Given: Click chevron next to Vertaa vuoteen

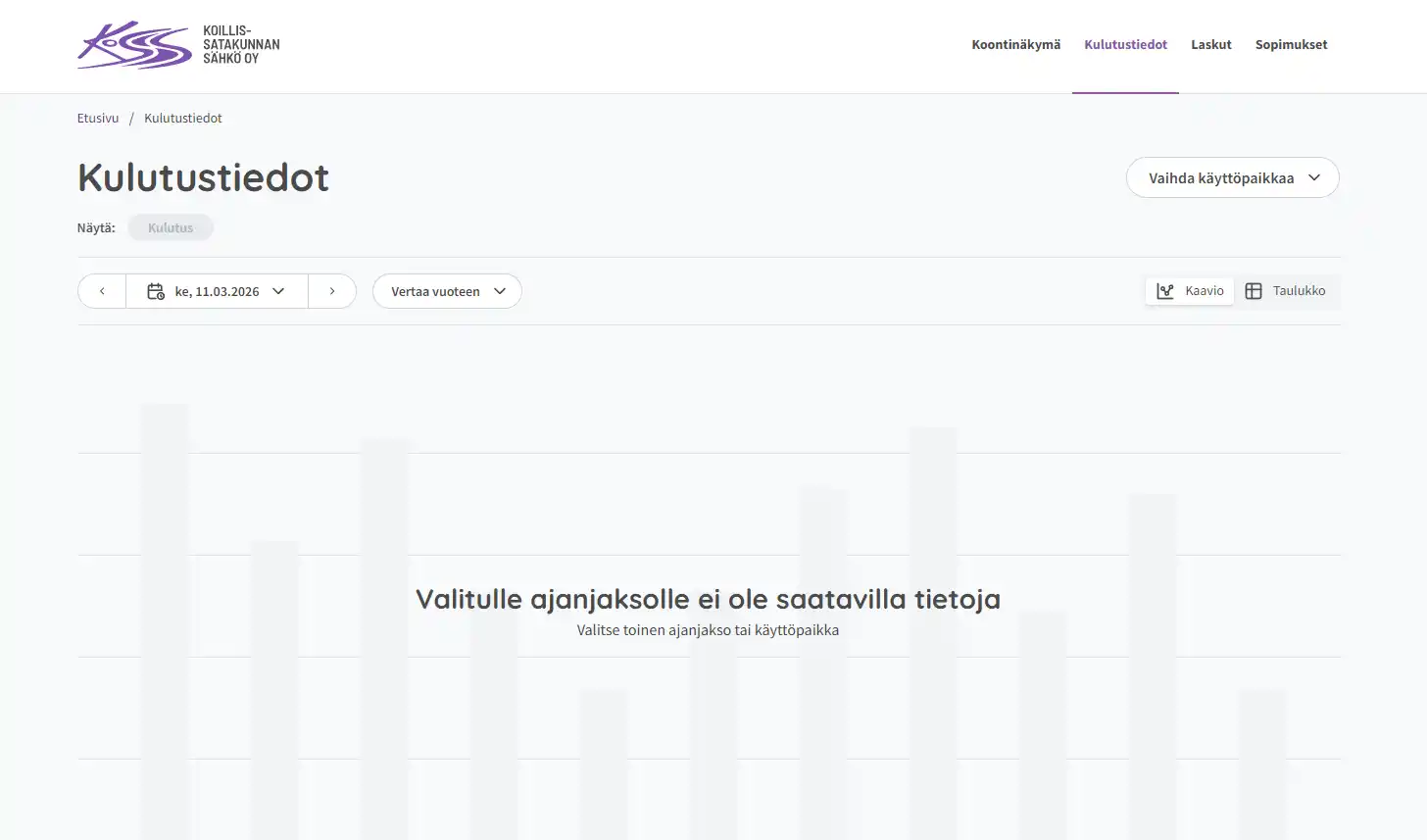Looking at the screenshot, I should coord(500,291).
